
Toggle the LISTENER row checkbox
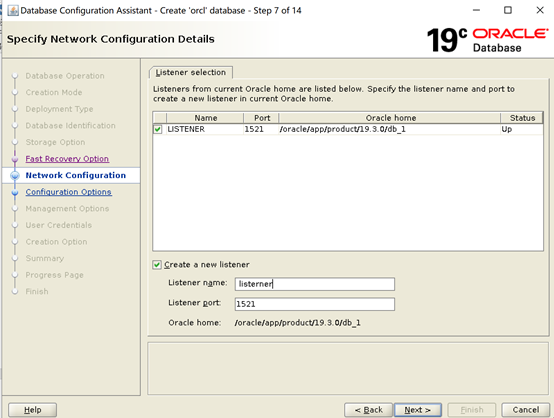click(158, 129)
